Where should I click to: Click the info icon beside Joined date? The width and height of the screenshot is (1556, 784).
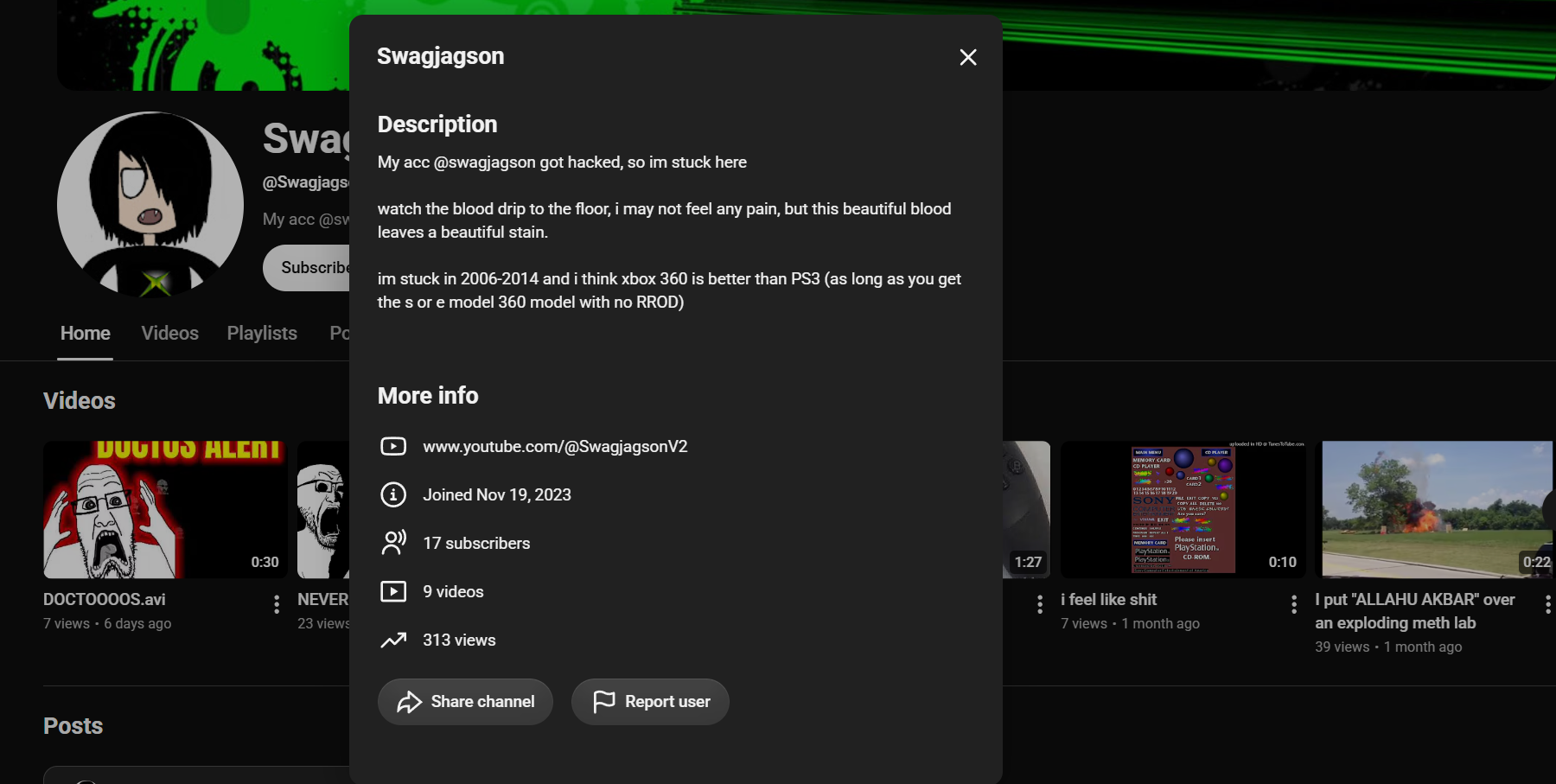coord(393,494)
